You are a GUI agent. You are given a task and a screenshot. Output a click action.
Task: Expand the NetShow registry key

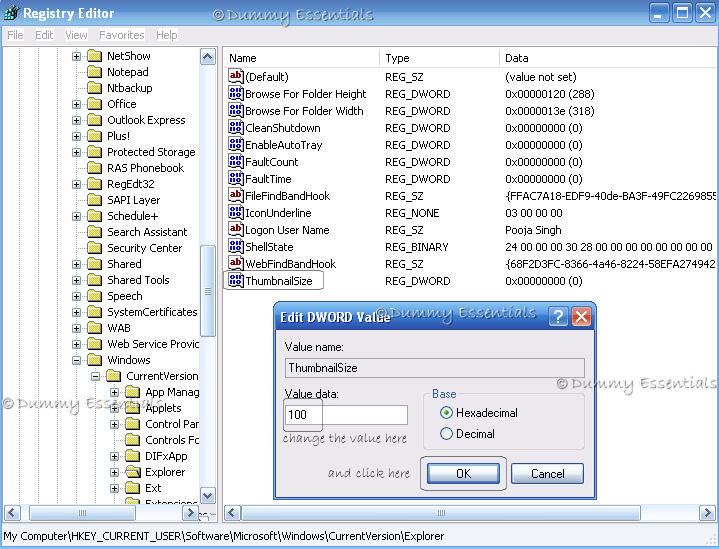(77, 56)
